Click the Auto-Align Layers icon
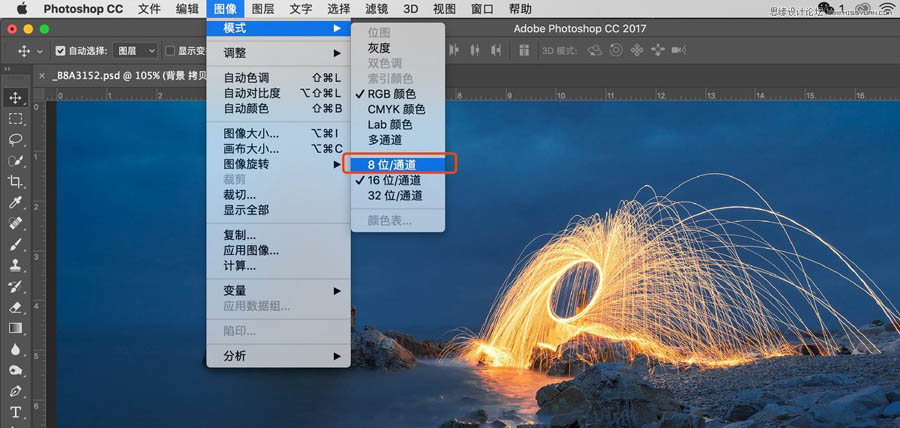900x428 pixels. tap(524, 50)
